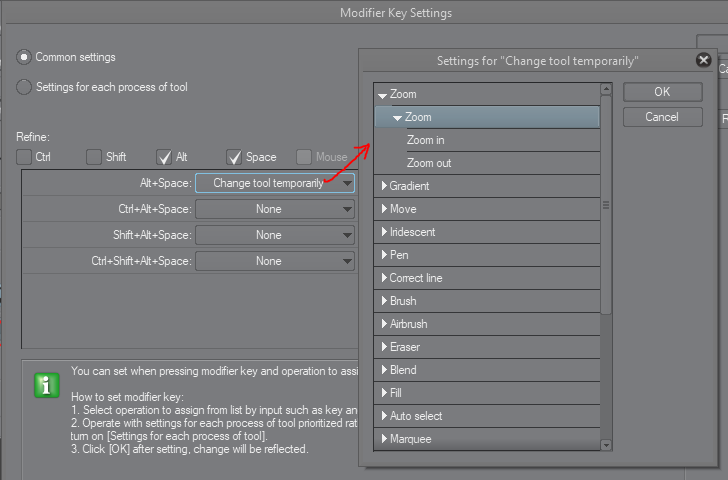Image resolution: width=728 pixels, height=480 pixels.
Task: Click the scrollbar up arrow
Action: click(x=606, y=90)
